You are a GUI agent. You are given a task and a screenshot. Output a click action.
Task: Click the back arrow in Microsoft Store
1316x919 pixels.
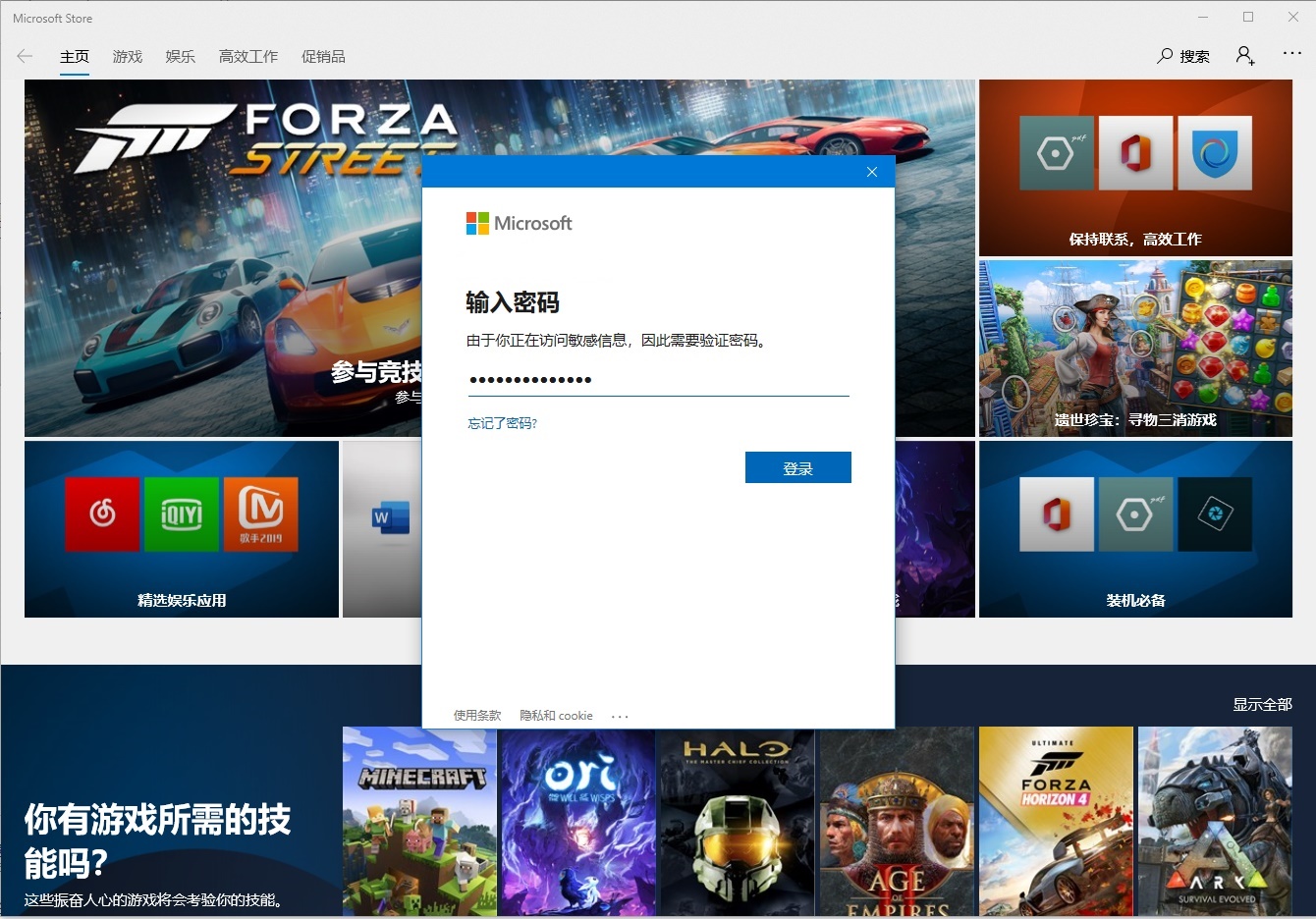tap(25, 56)
